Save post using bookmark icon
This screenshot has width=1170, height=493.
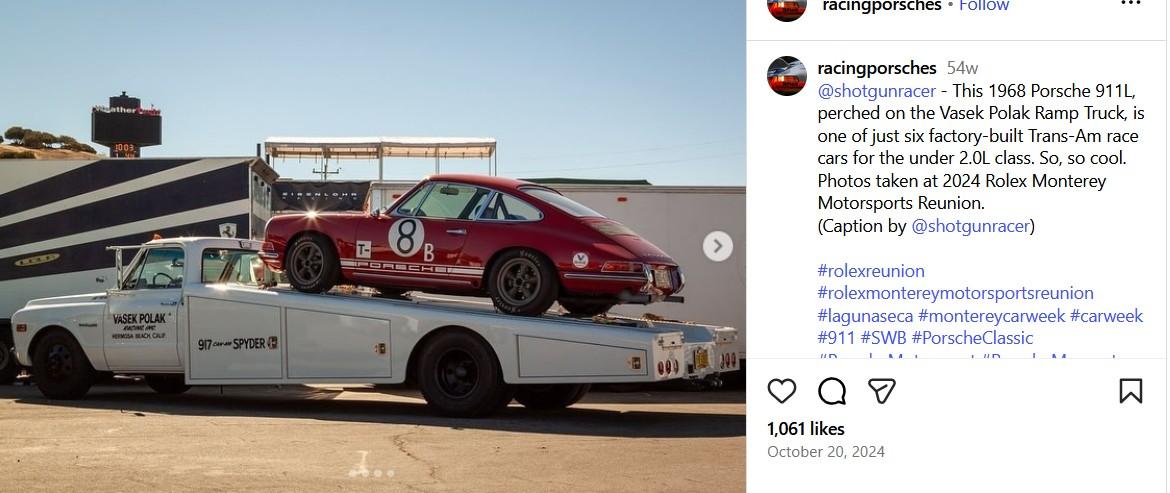coord(1130,391)
